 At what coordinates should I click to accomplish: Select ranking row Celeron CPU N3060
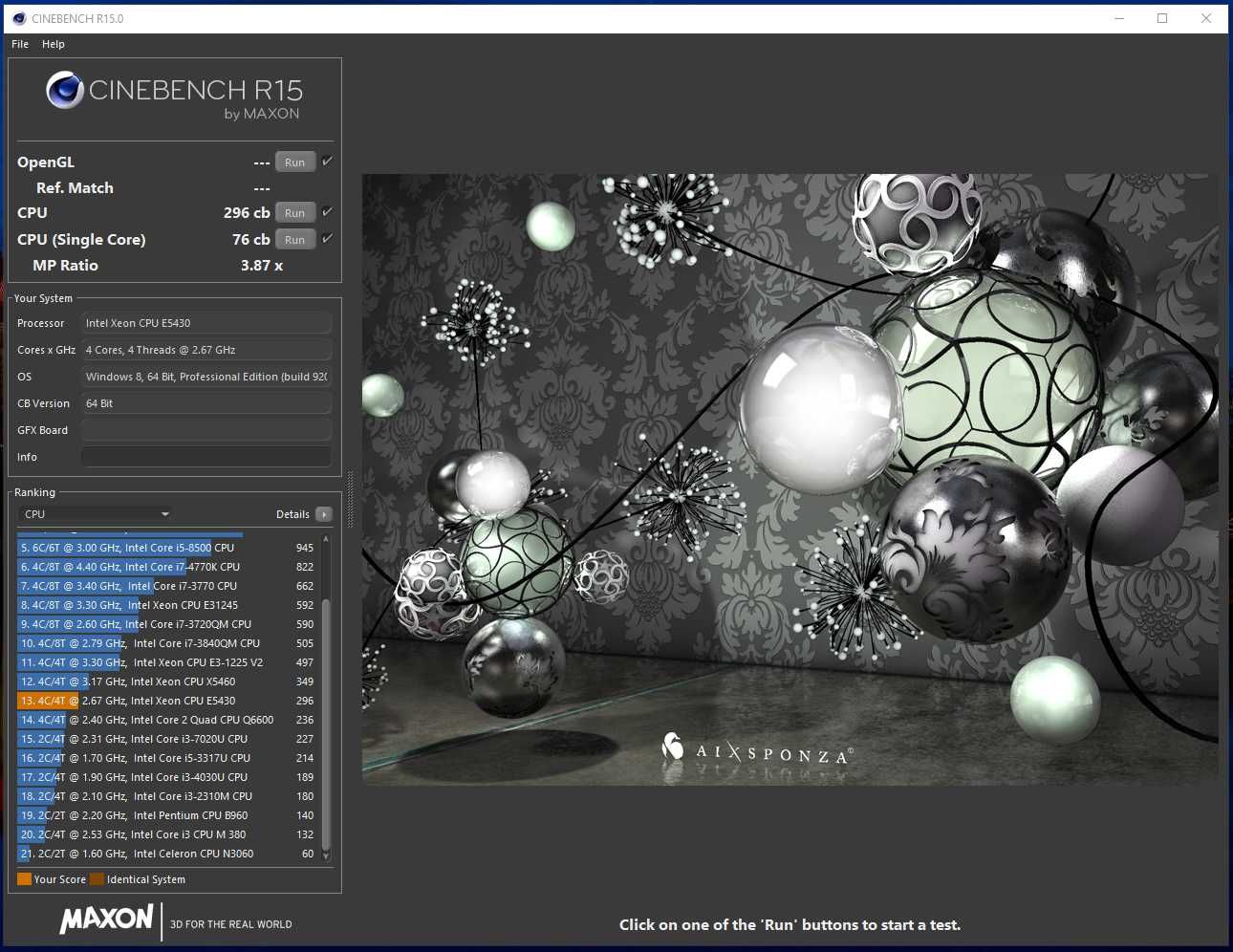click(x=167, y=854)
